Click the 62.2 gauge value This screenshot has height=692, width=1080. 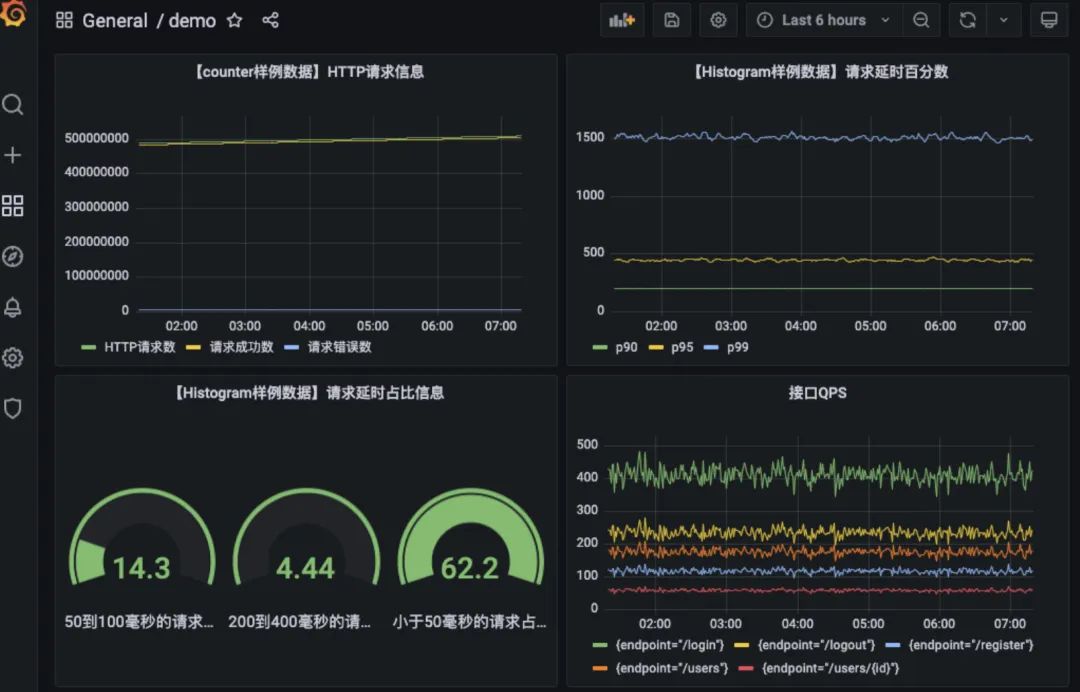[x=470, y=568]
